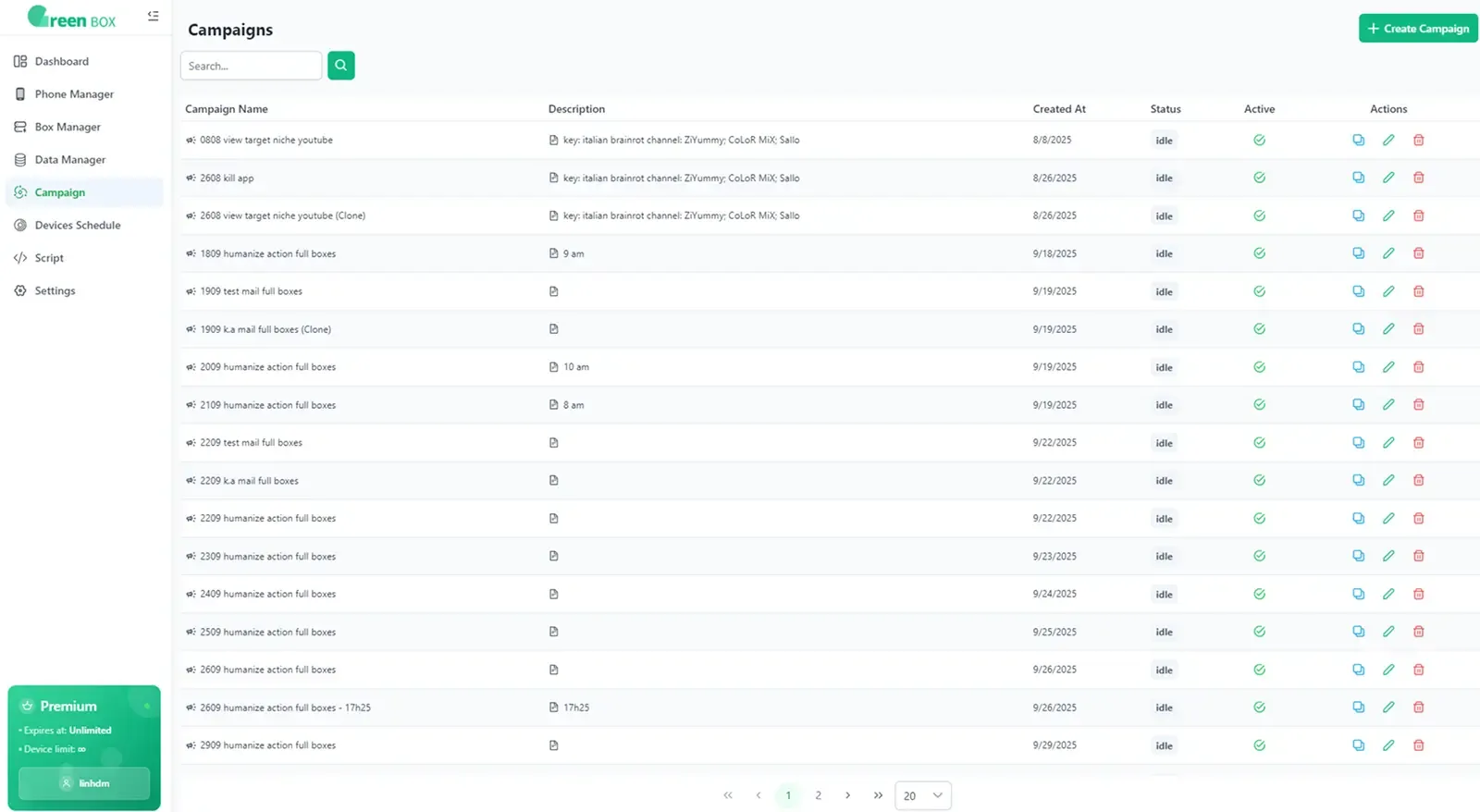This screenshot has width=1480, height=812.
Task: Toggle active check for 2609 humanize action full boxes - 17h25
Action: pyautogui.click(x=1259, y=707)
